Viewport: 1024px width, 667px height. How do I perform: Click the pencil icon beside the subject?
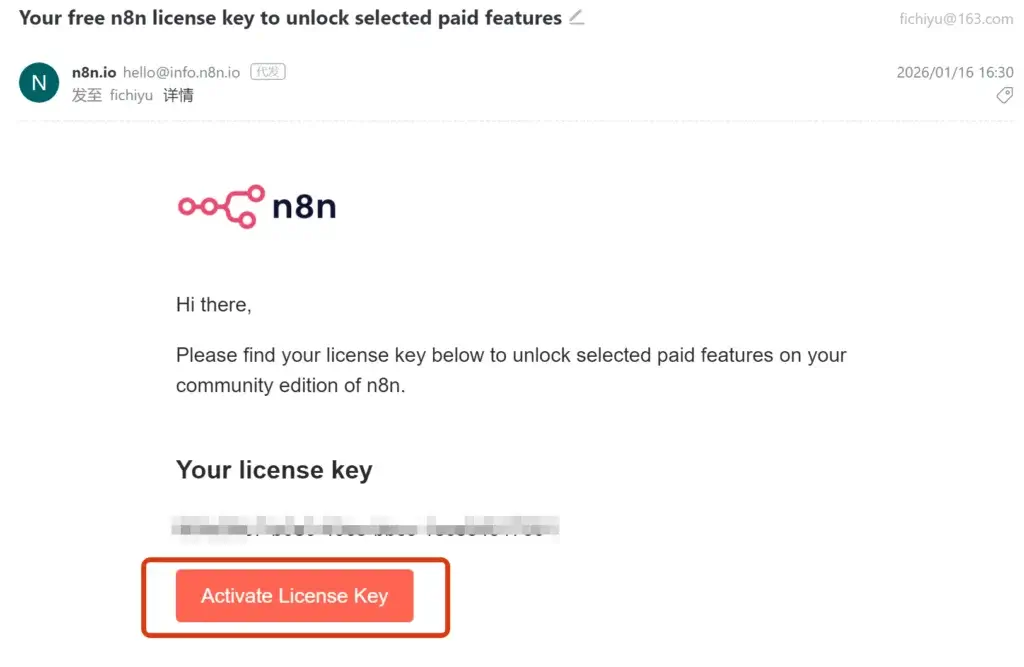click(577, 18)
